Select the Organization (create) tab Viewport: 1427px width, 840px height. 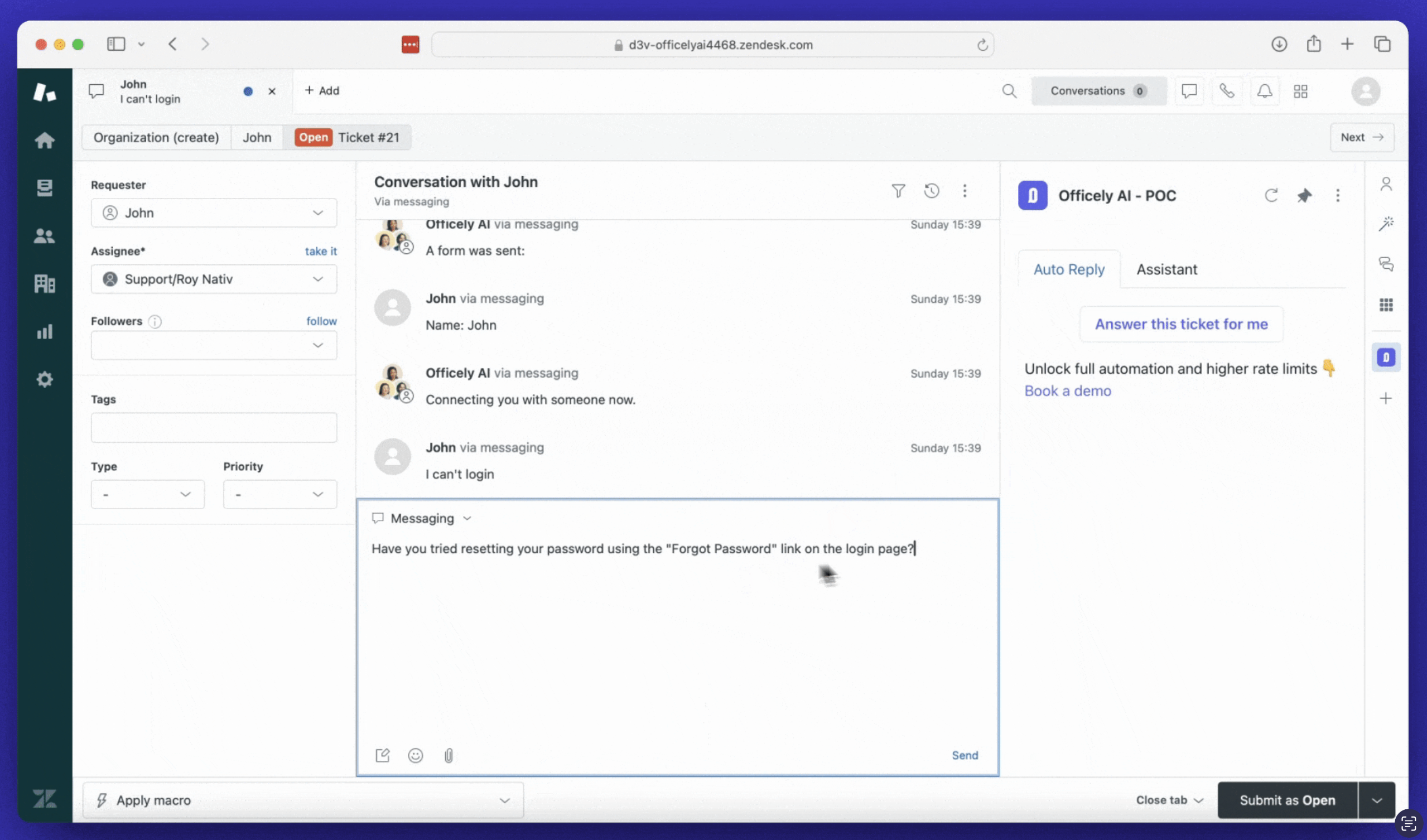click(156, 138)
